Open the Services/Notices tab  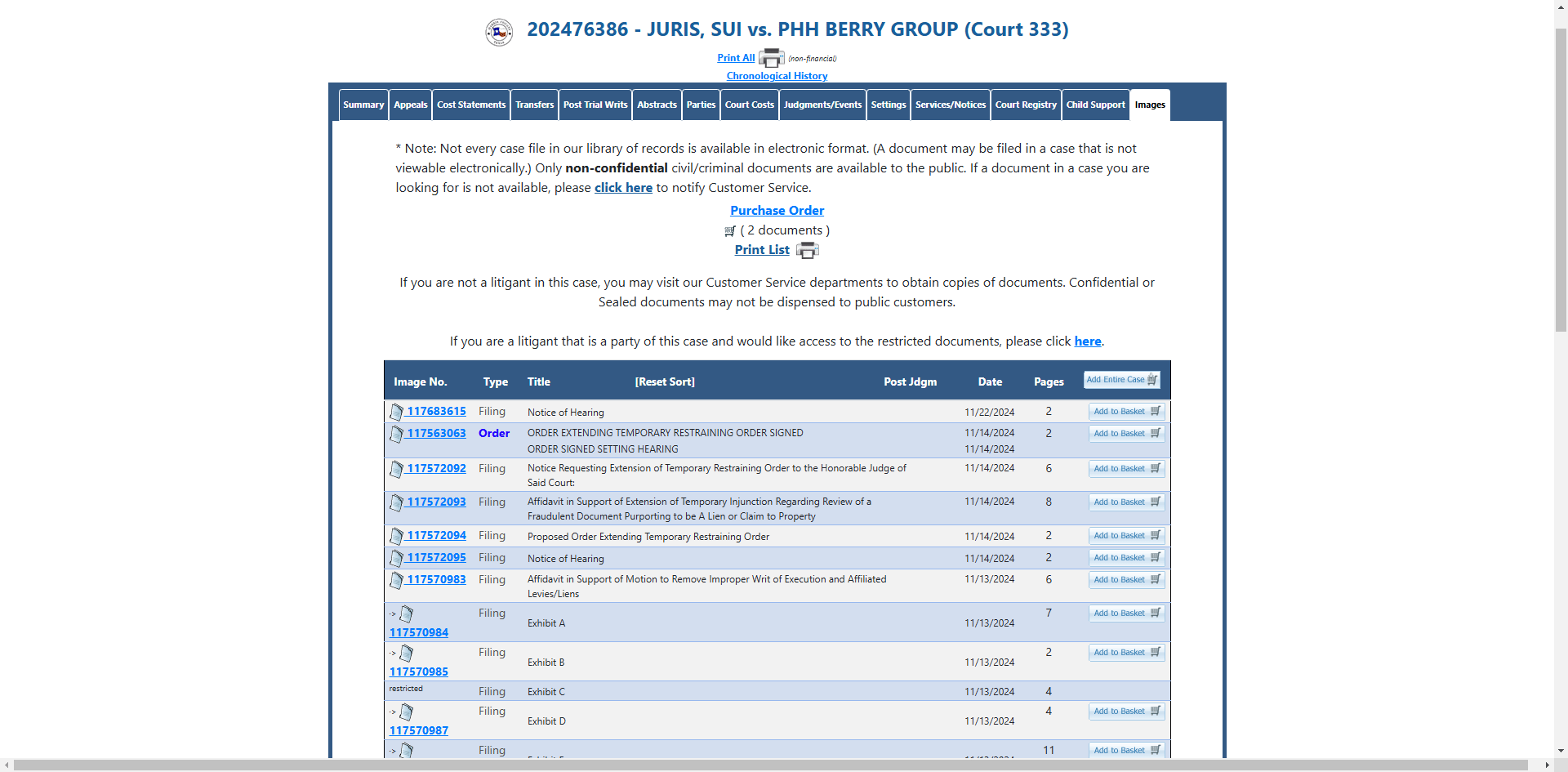[951, 105]
